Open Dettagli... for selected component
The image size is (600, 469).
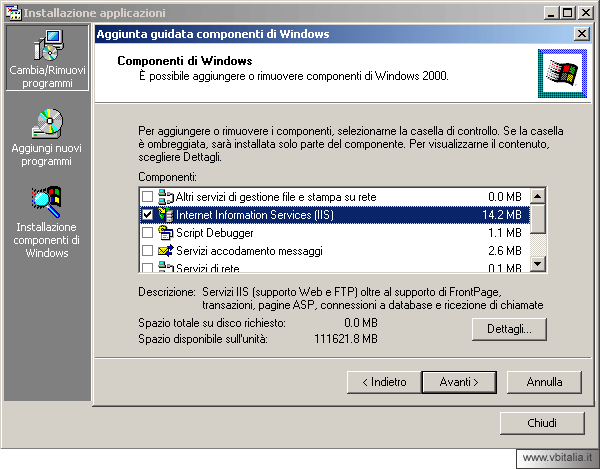click(509, 329)
